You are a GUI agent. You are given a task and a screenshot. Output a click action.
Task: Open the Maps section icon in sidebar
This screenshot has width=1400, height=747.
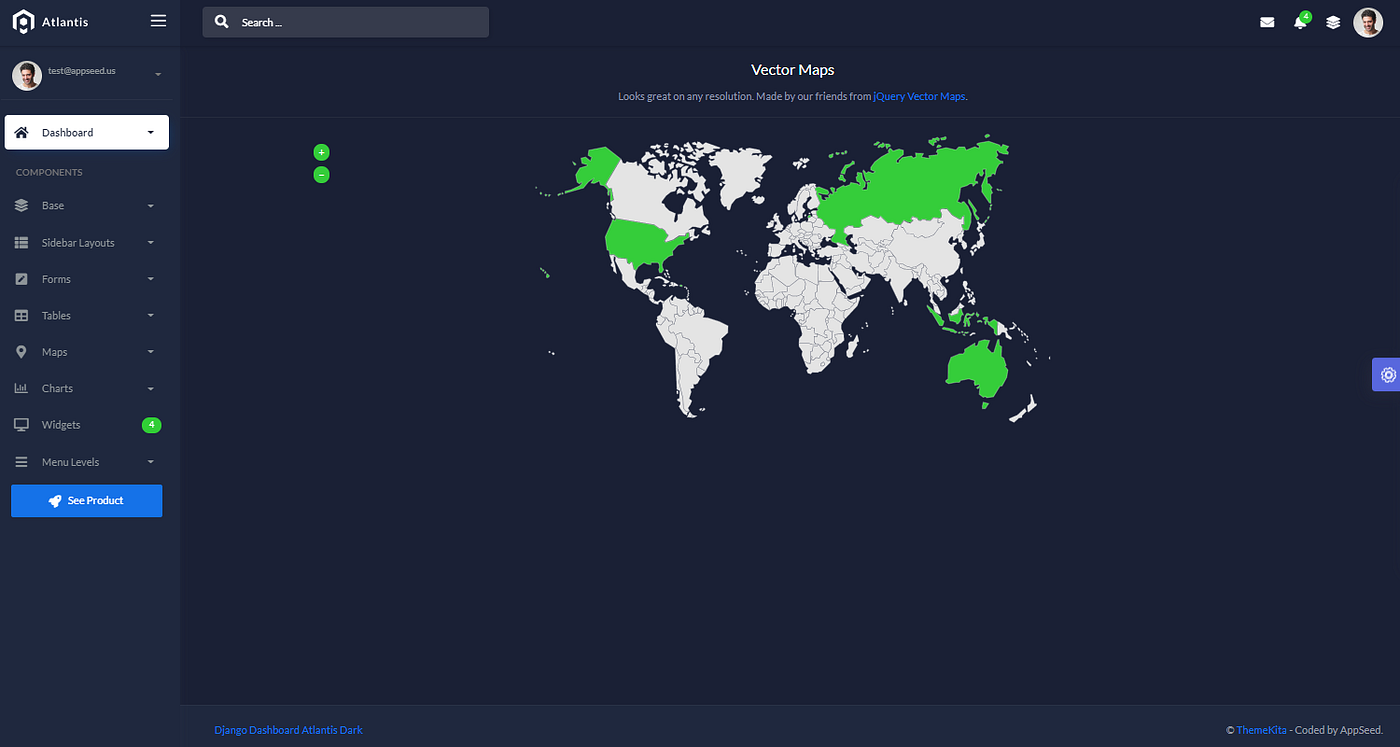point(21,351)
